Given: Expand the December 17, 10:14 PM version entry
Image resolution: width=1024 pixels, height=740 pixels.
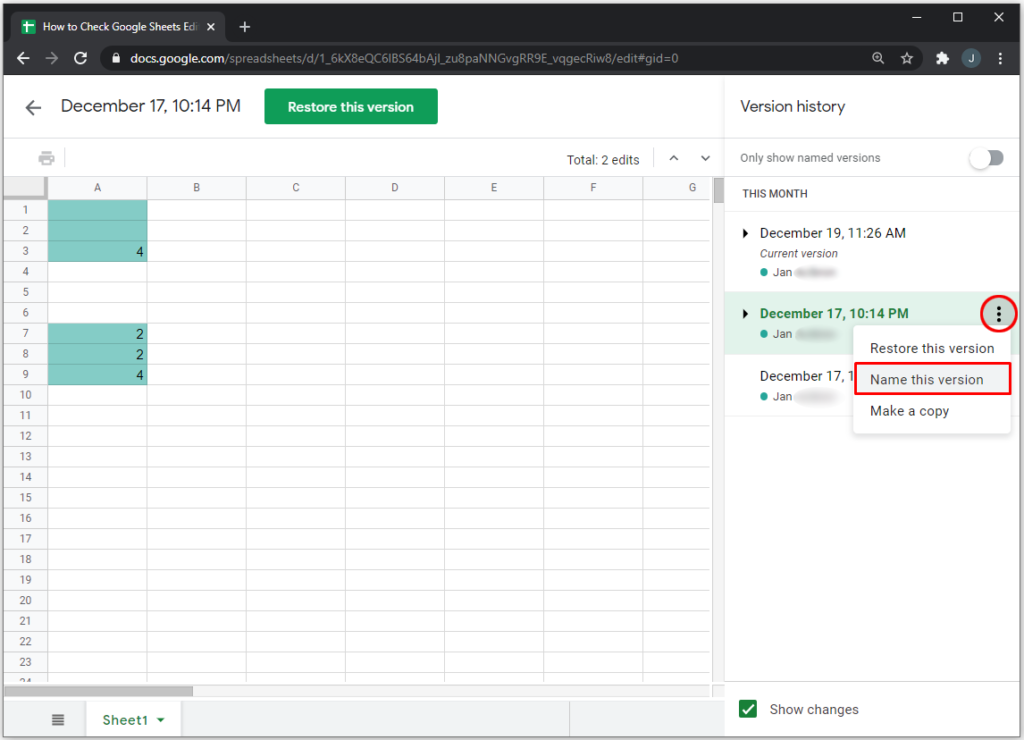Looking at the screenshot, I should (x=745, y=313).
